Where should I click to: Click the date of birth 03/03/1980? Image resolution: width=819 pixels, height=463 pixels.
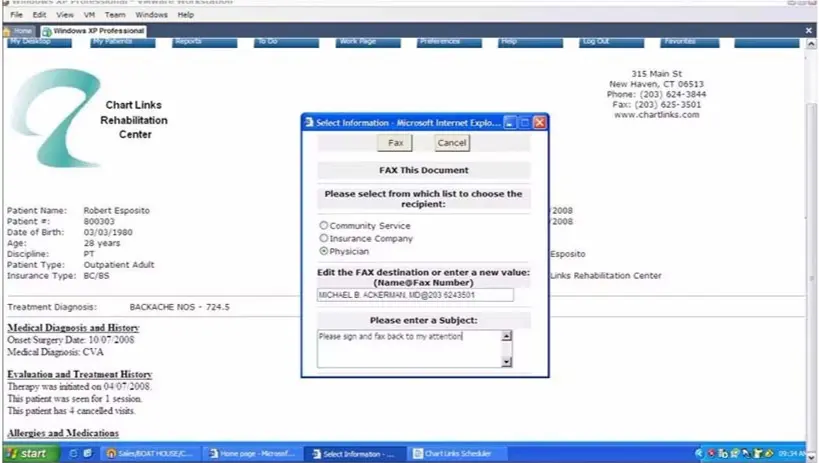(x=108, y=232)
